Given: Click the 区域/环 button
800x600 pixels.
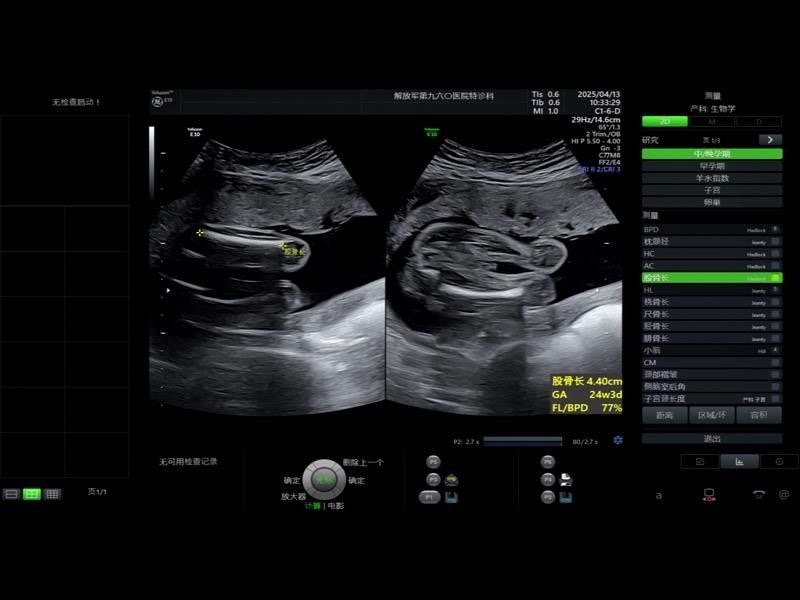Looking at the screenshot, I should pos(712,415).
